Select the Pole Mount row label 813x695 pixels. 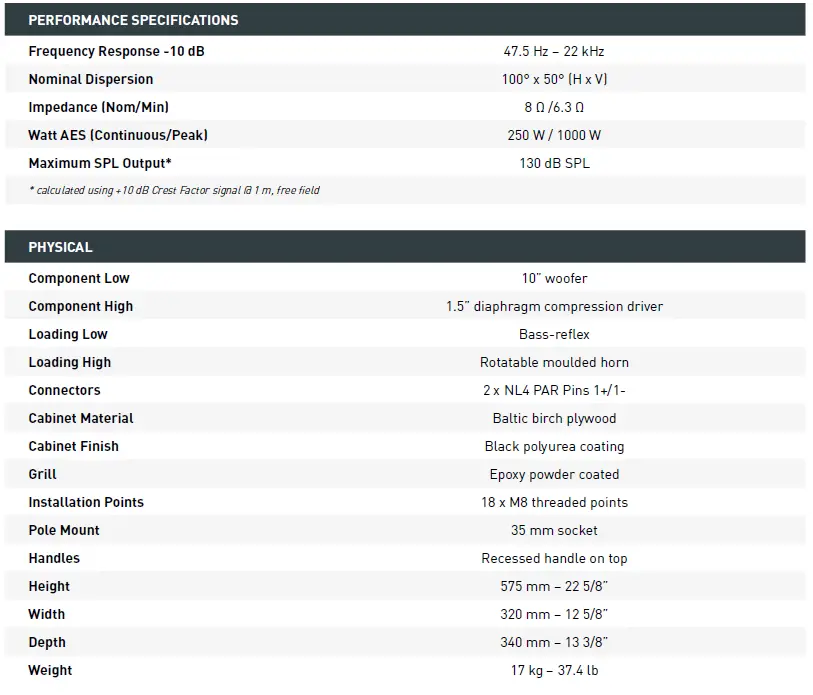[x=64, y=530]
